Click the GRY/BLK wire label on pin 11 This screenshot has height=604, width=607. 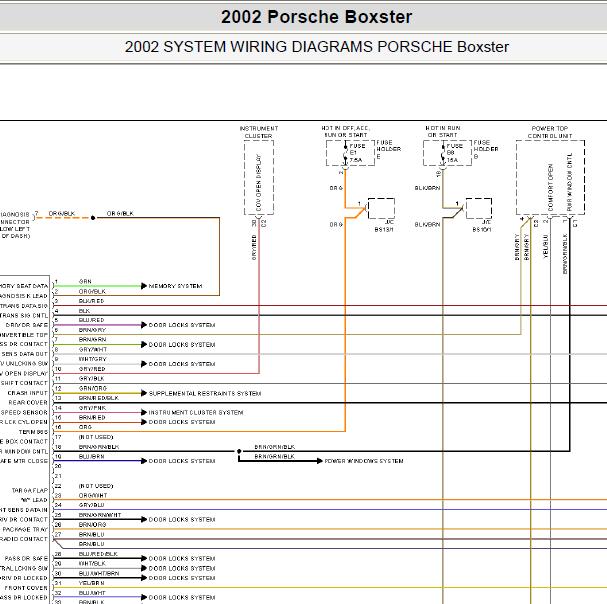pos(91,379)
